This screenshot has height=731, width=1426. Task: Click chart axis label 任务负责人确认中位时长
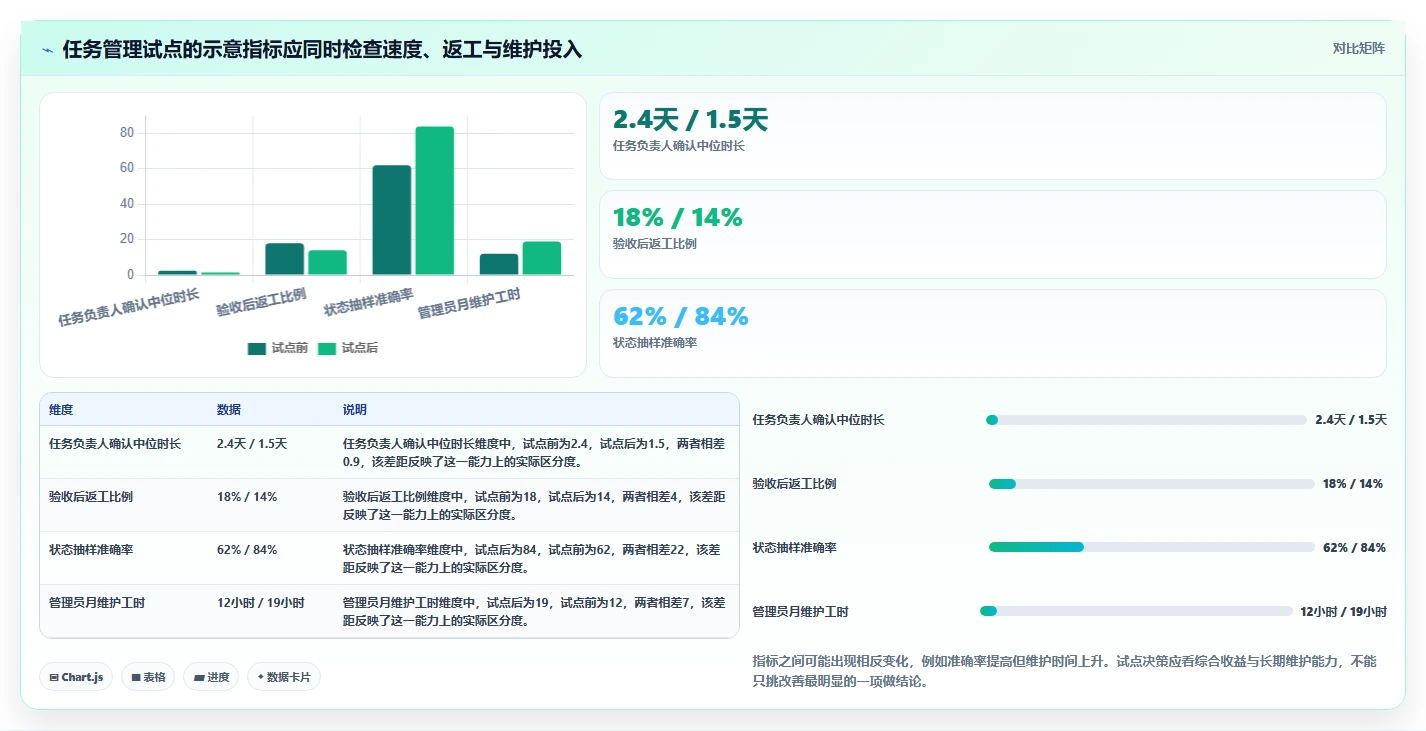pos(129,307)
